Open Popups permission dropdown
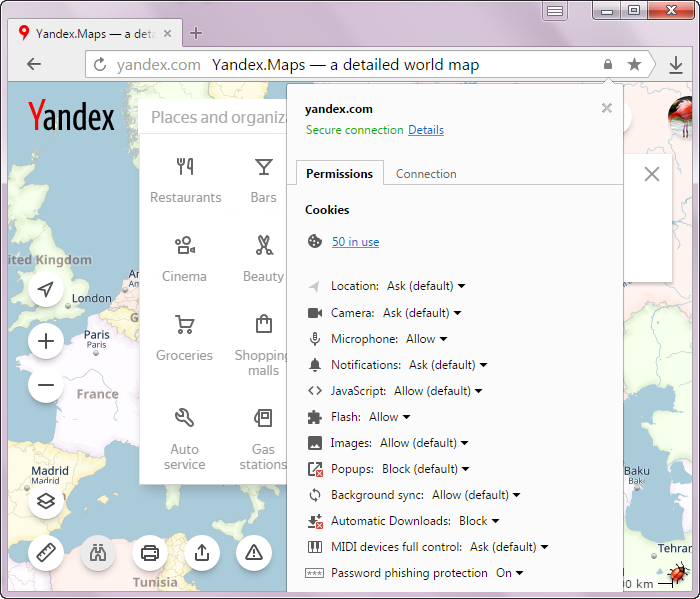 [x=425, y=469]
